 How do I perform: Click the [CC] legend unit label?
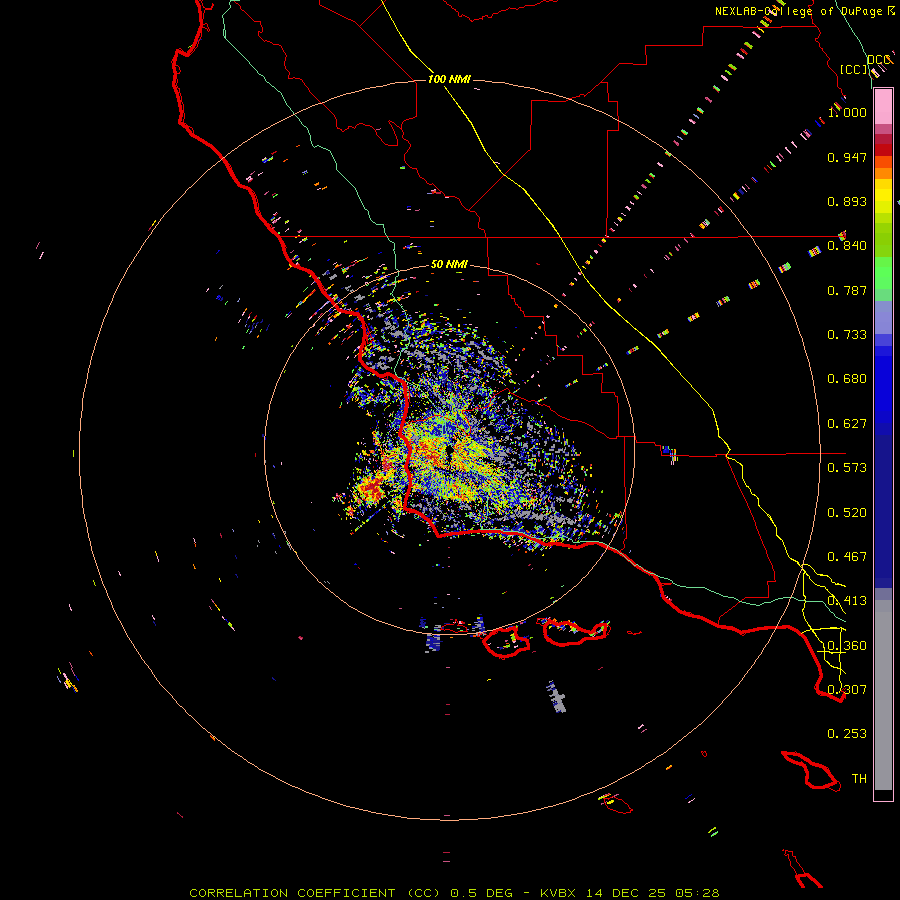(854, 69)
